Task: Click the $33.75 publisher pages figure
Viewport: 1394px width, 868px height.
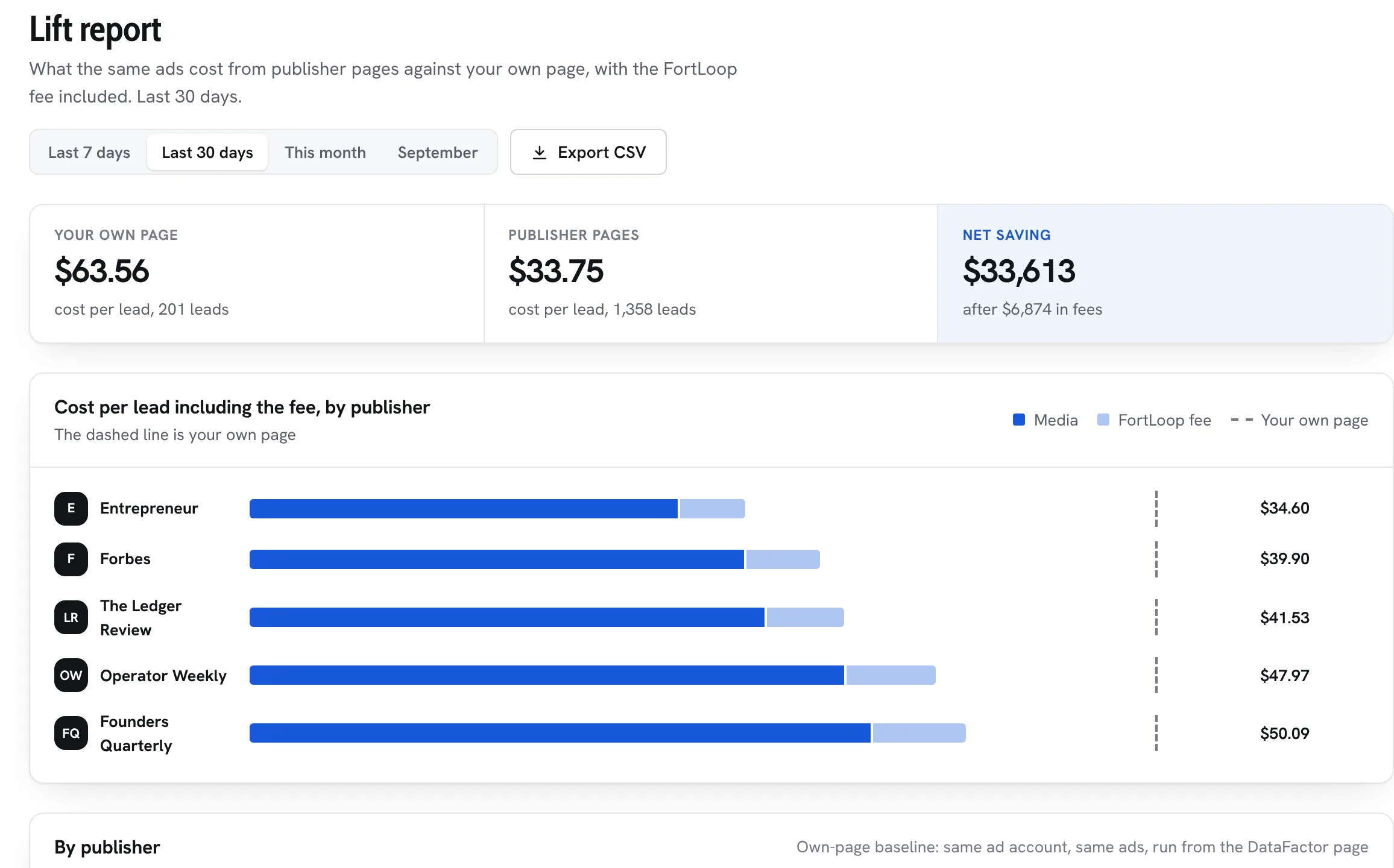Action: (556, 271)
